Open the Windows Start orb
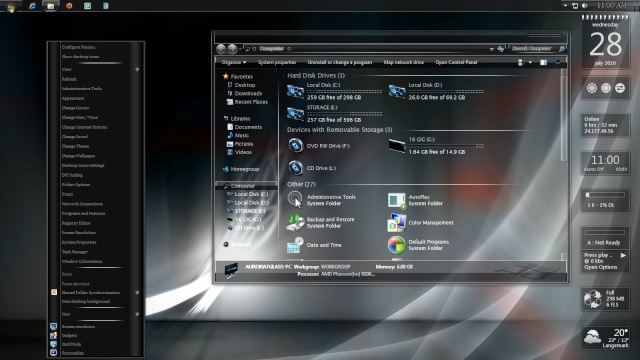 (x=11, y=7)
